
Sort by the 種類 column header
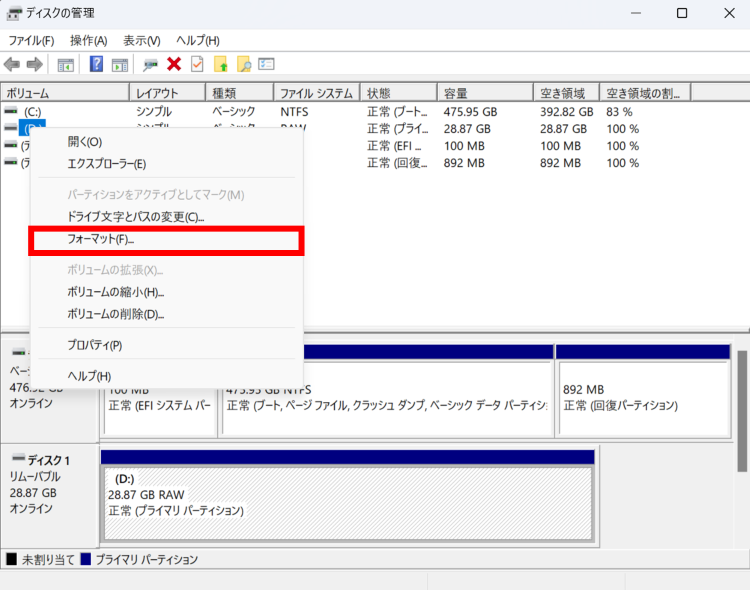240,93
